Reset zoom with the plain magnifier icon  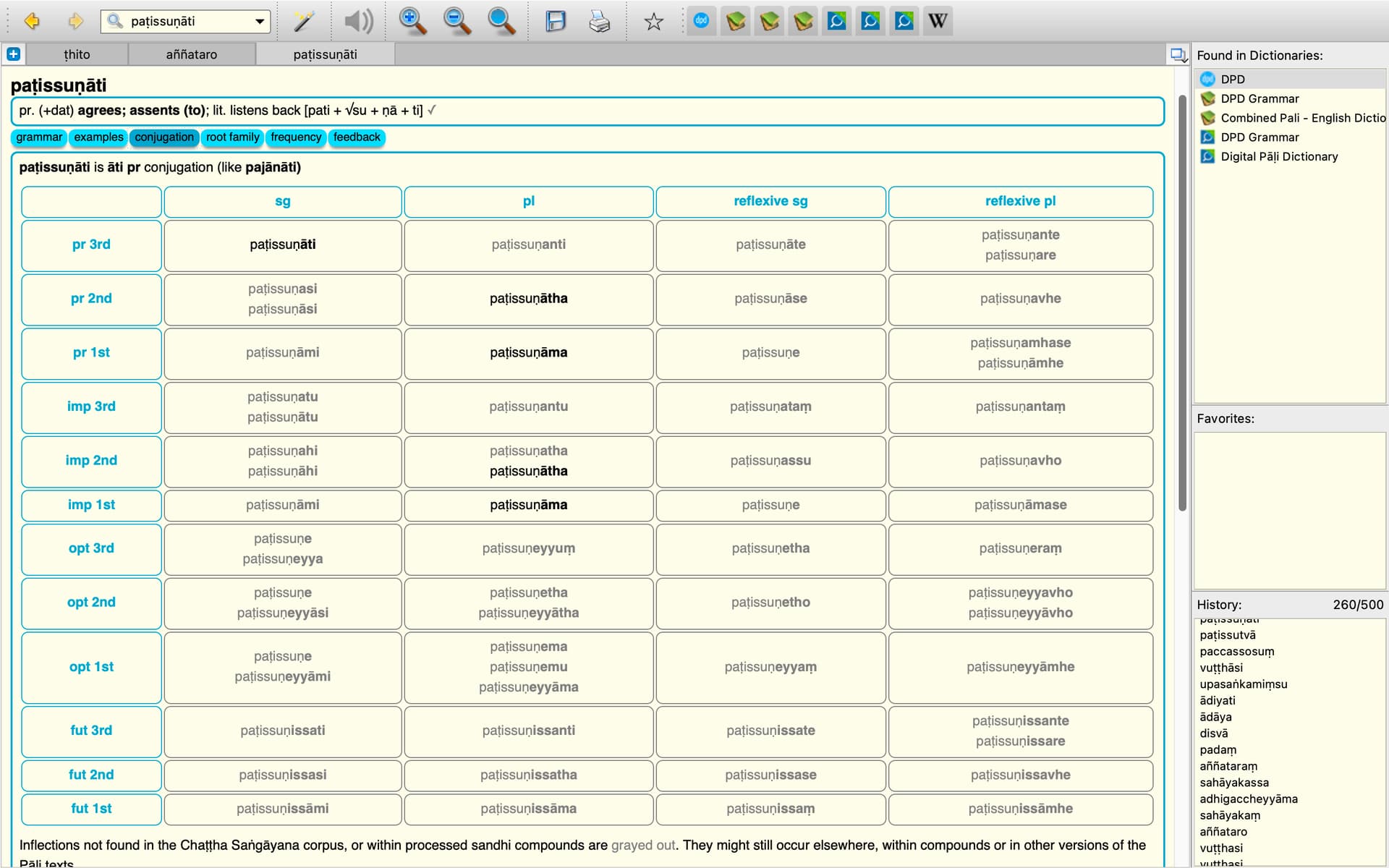[501, 21]
